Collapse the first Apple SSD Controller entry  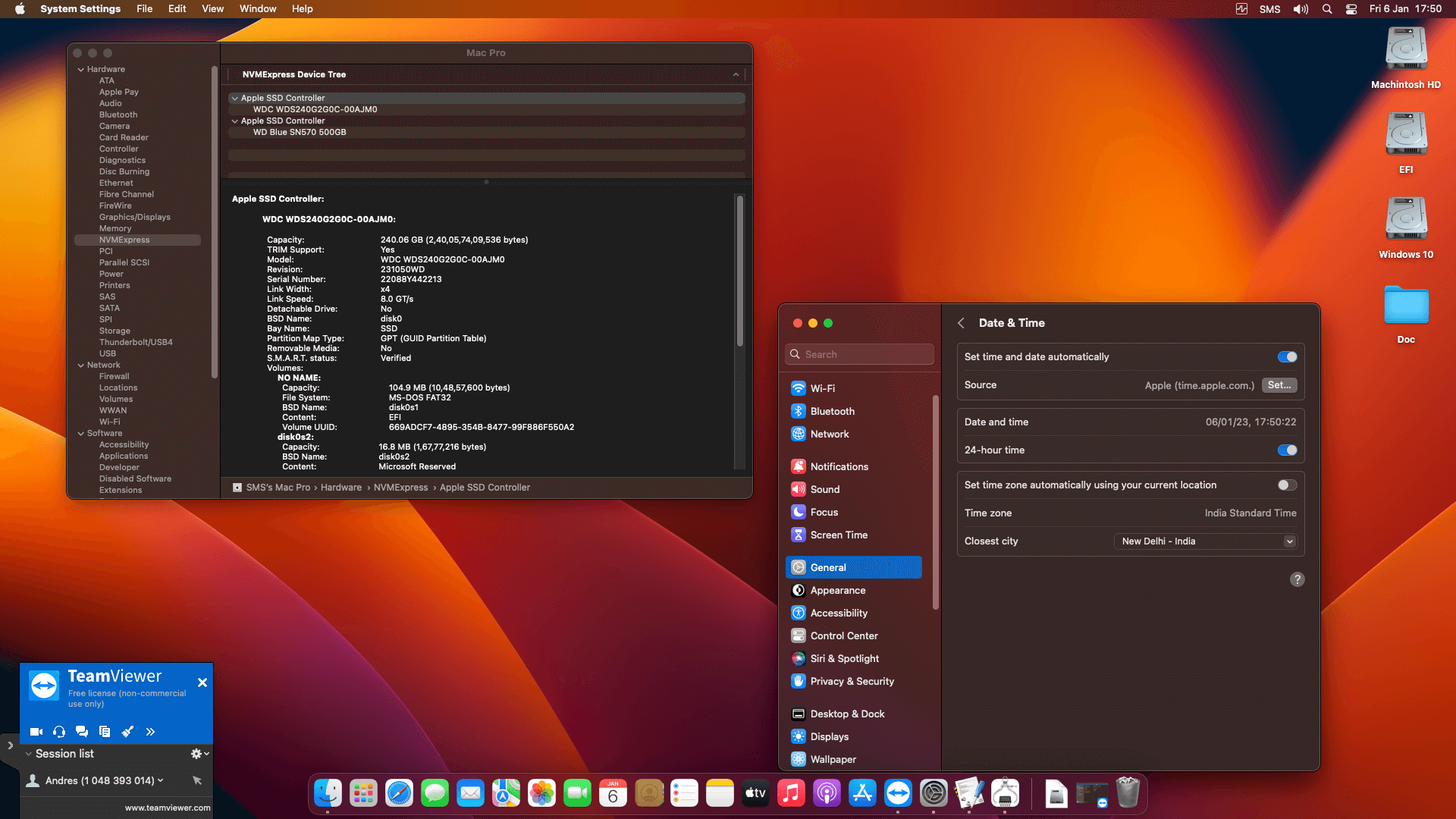click(234, 98)
